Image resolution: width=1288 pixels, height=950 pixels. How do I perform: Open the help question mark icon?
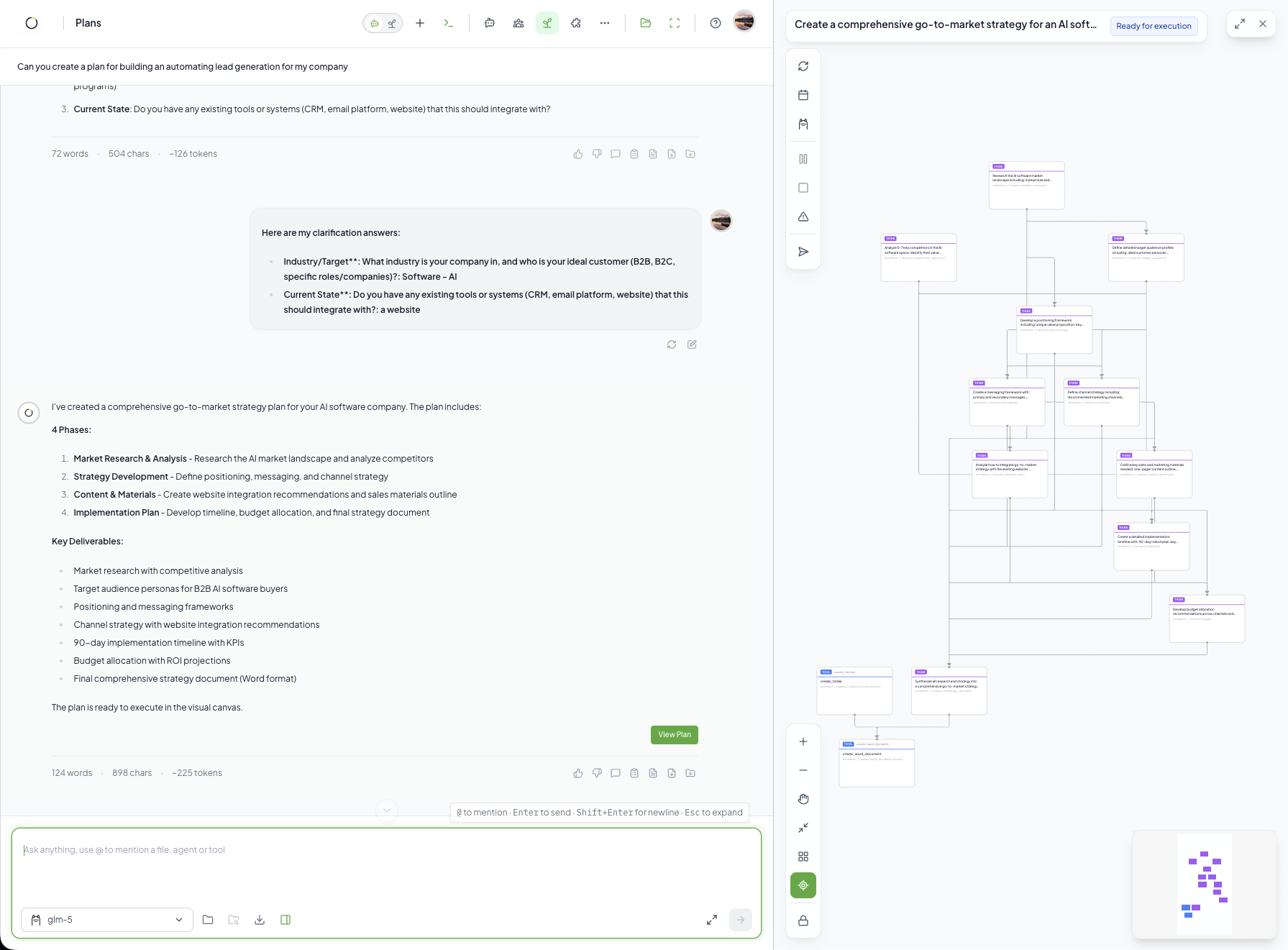(716, 23)
